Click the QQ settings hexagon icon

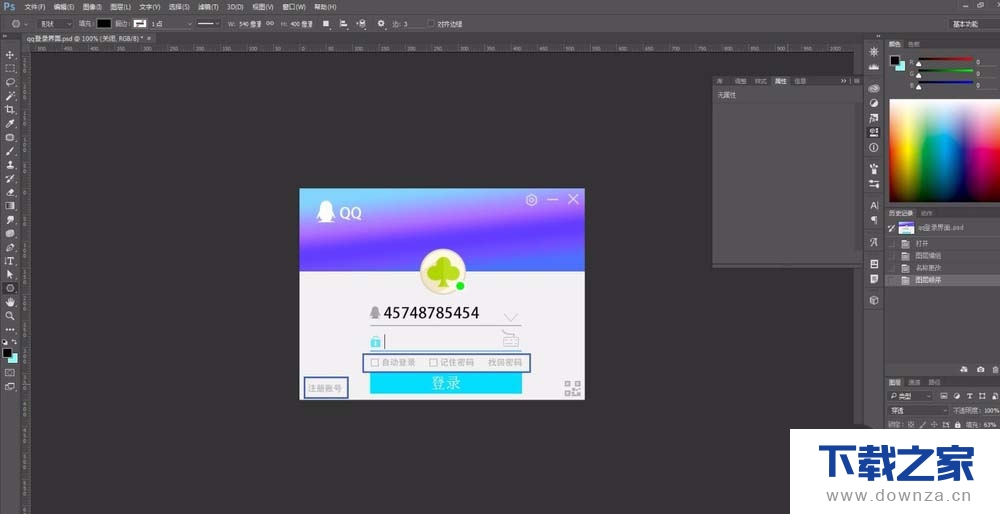[531, 200]
